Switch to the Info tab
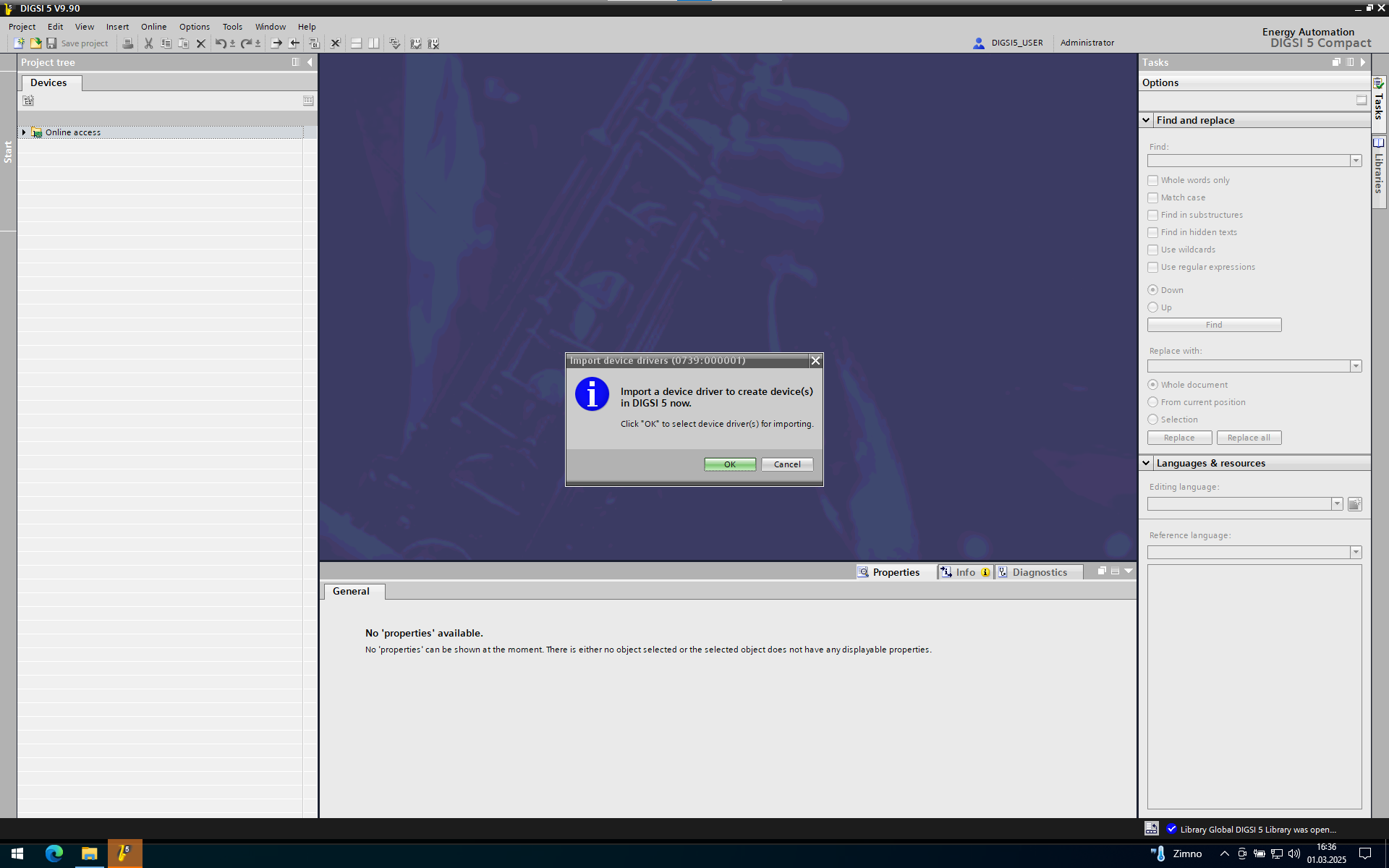This screenshot has width=1389, height=868. pyautogui.click(x=965, y=572)
